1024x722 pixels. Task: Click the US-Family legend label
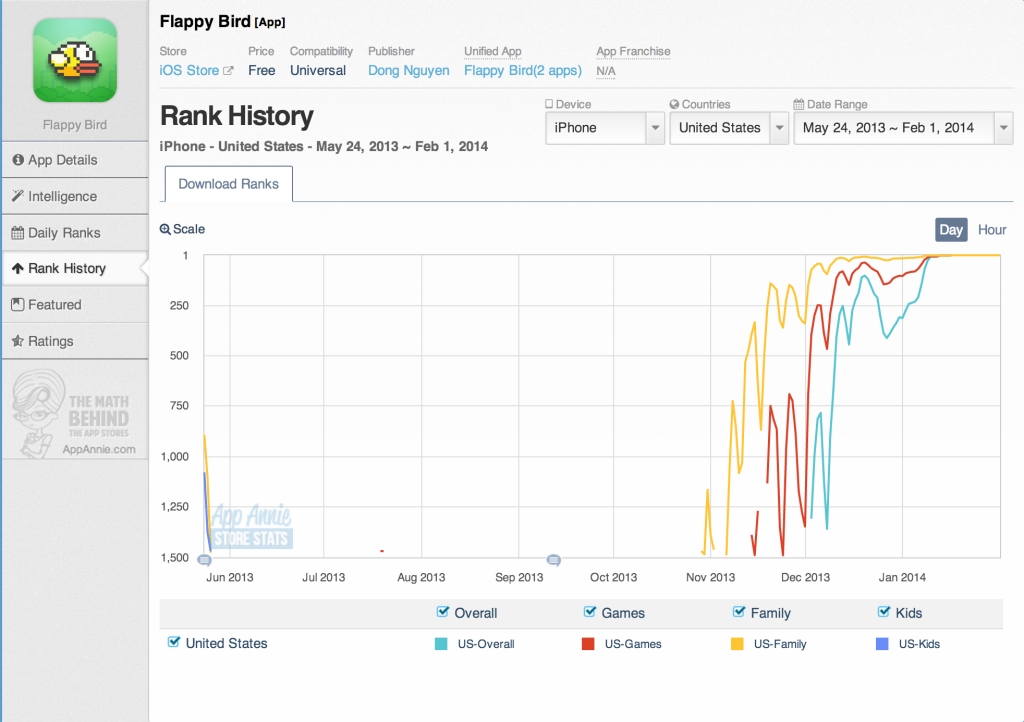coord(780,644)
